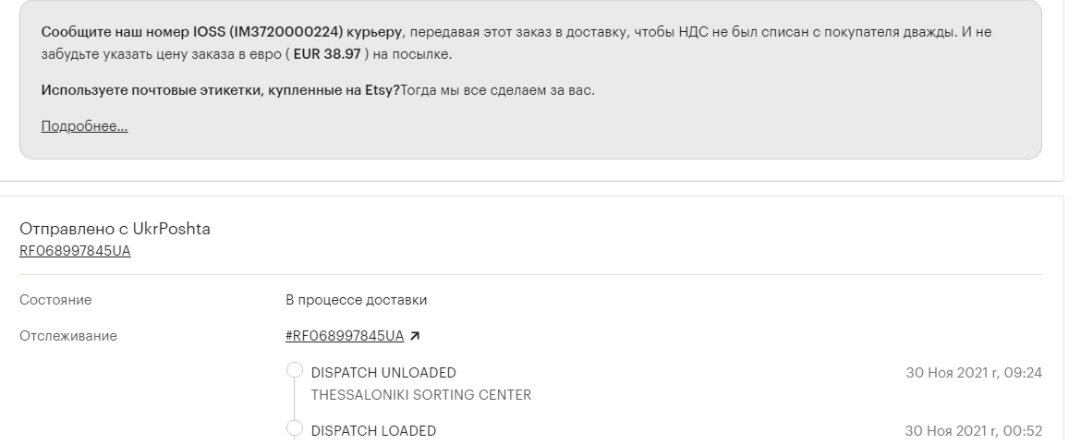Click the DISPATCH LOADED event title
Screen dimensions: 1080x440
(373, 431)
